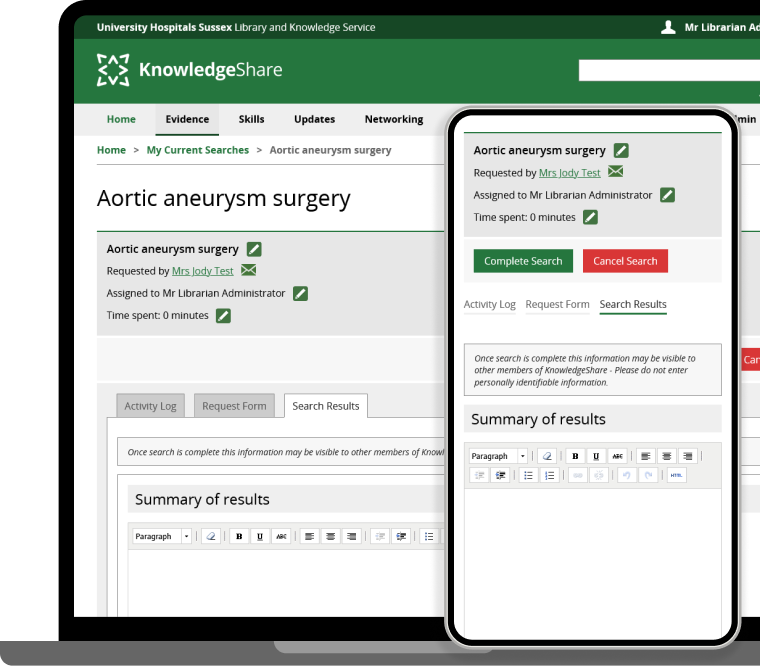This screenshot has width=760, height=666.
Task: Edit time spent pencil in phone view
Action: click(x=590, y=217)
